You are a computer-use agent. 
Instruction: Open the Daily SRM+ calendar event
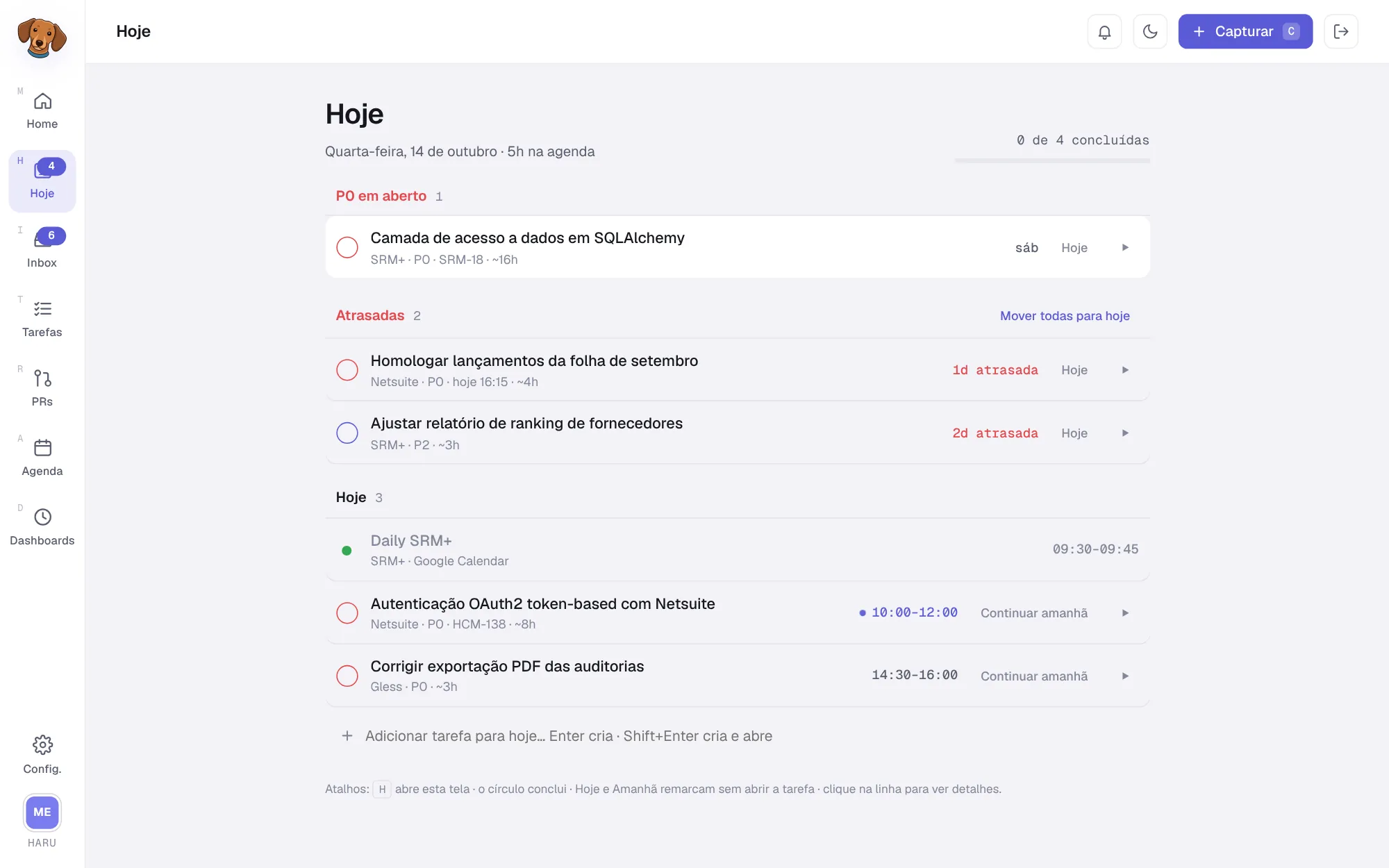(x=738, y=550)
